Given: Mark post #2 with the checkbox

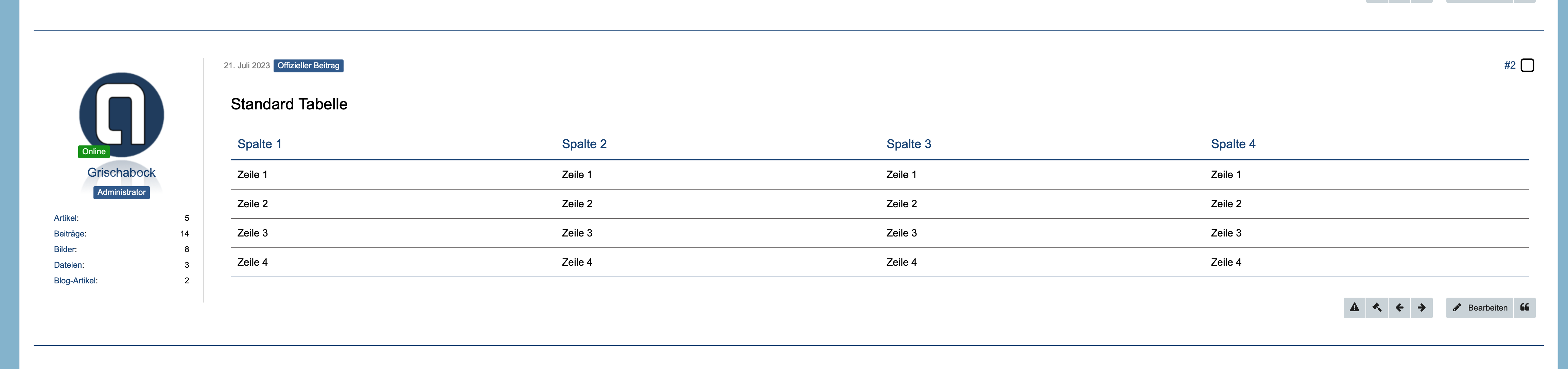Looking at the screenshot, I should [1527, 65].
